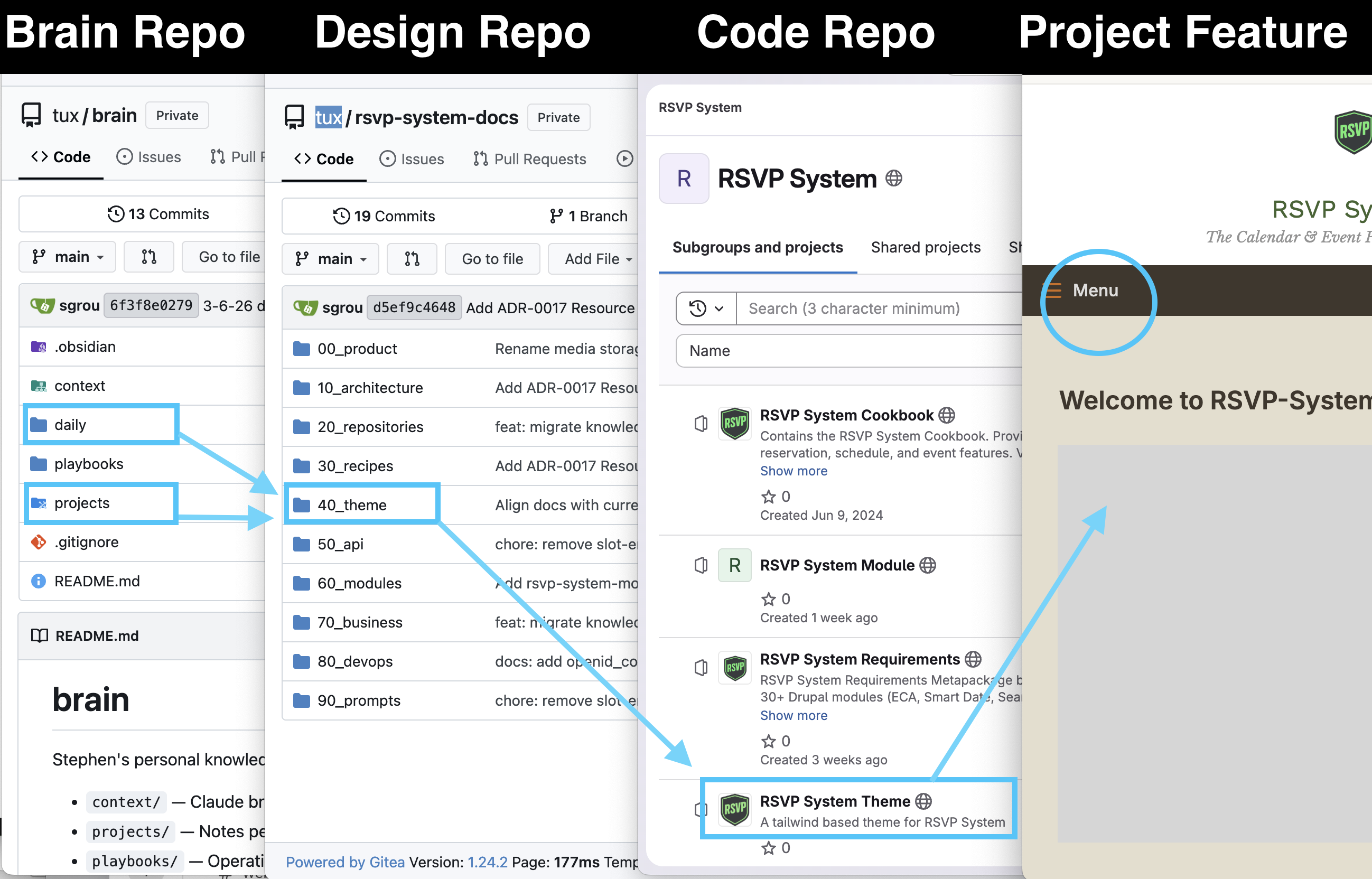Click the RSVP System breadcrumb text

701,108
